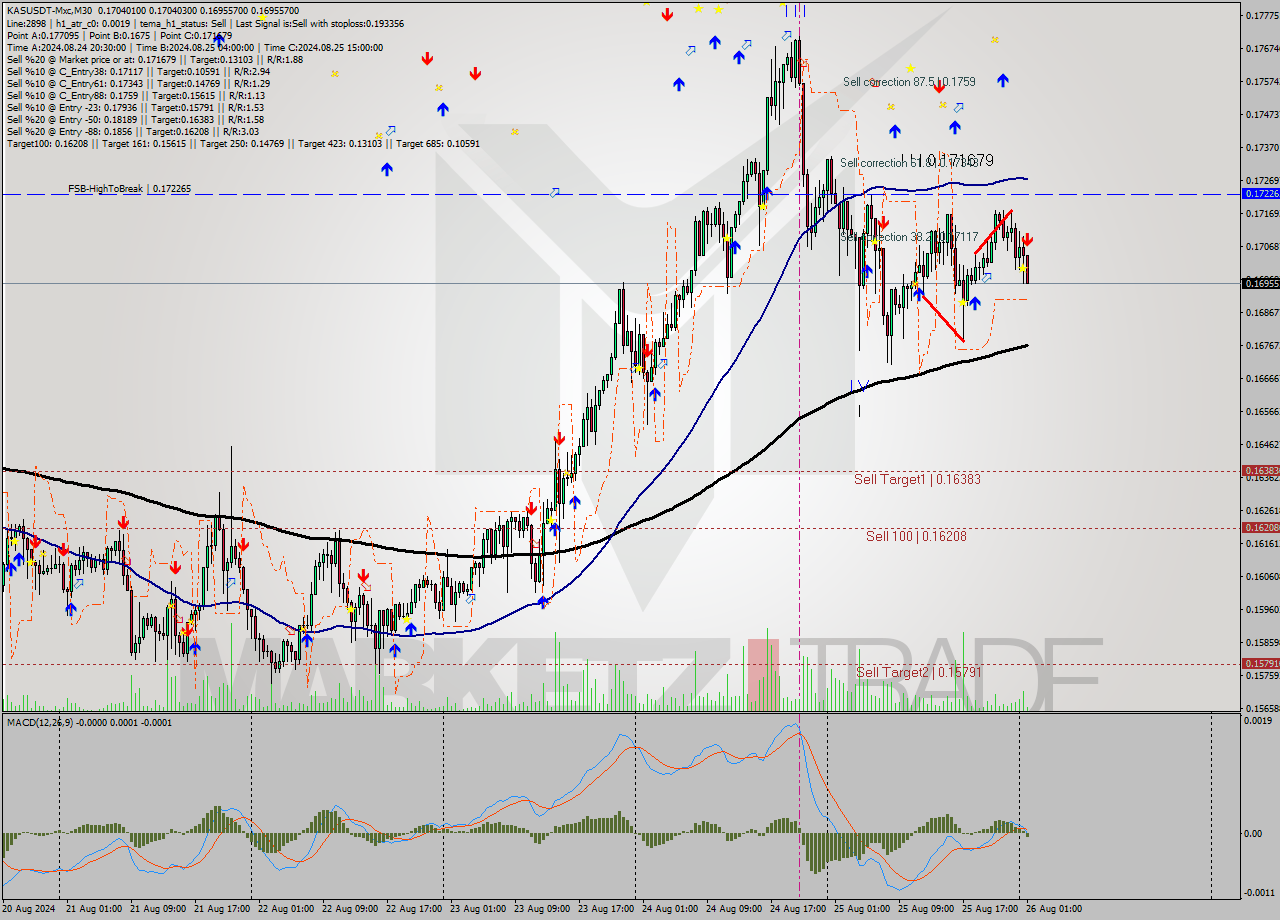Click the 25 Aug 01:00 time label
This screenshot has height=920, width=1280.
click(x=860, y=909)
